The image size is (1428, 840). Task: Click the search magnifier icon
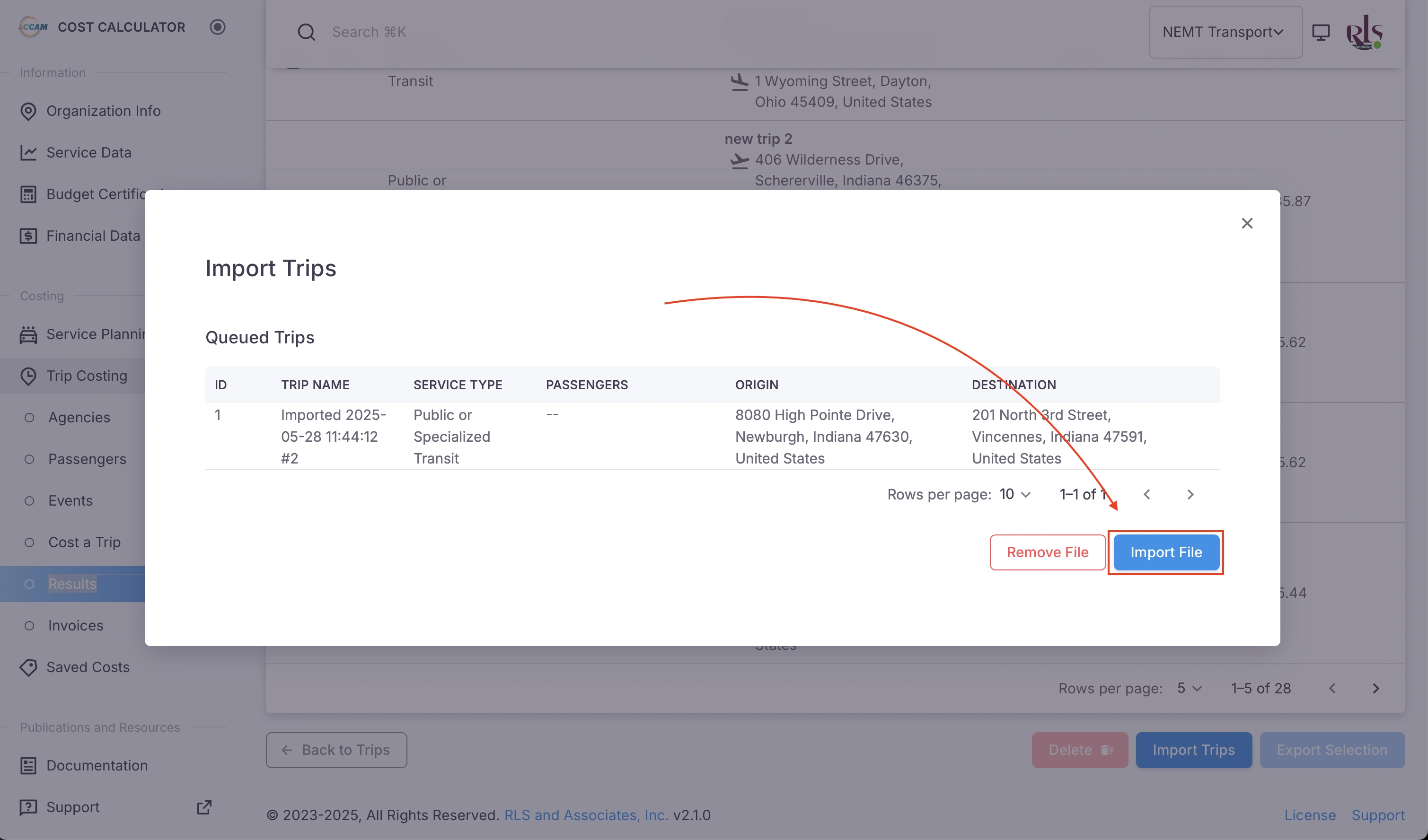307,32
